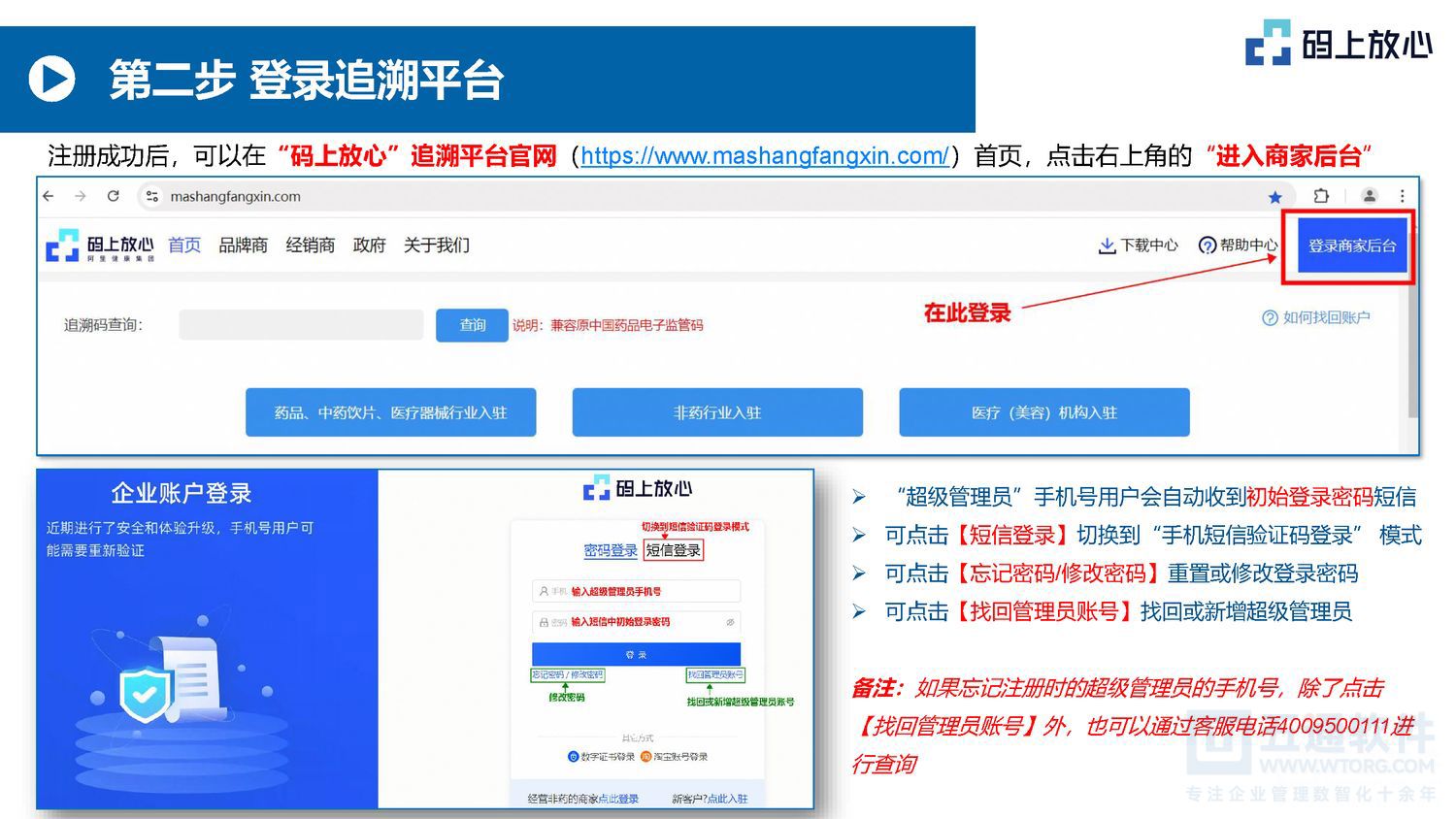
Task: Click the 查询 query button
Action: tap(472, 325)
